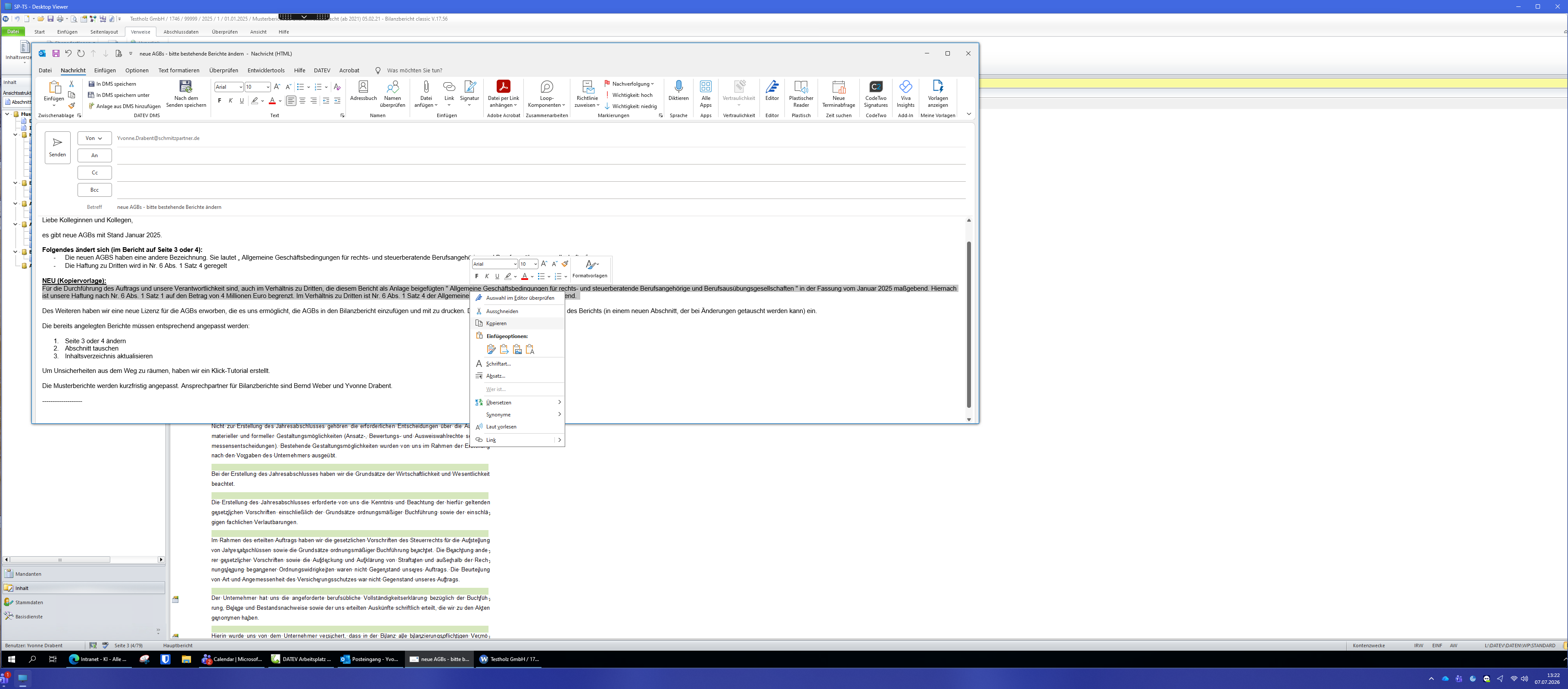Toggle left text alignment in the ribbon
This screenshot has height=689, width=1568.
pyautogui.click(x=291, y=100)
